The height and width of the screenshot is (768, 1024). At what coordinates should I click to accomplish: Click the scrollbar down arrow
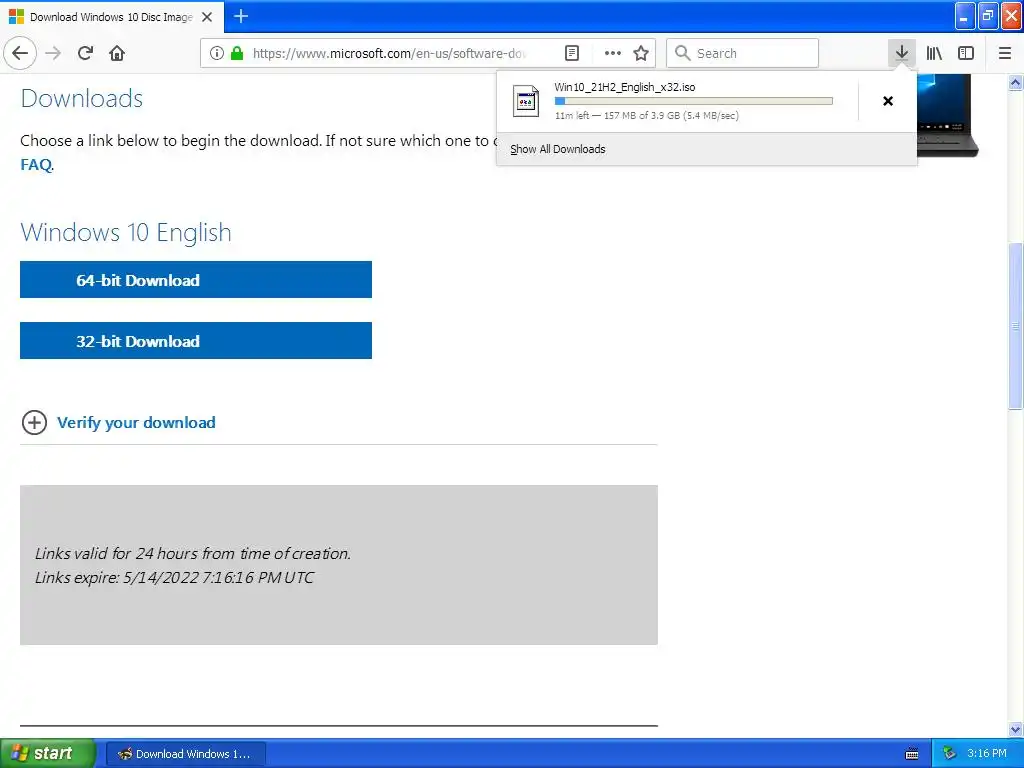(1016, 729)
